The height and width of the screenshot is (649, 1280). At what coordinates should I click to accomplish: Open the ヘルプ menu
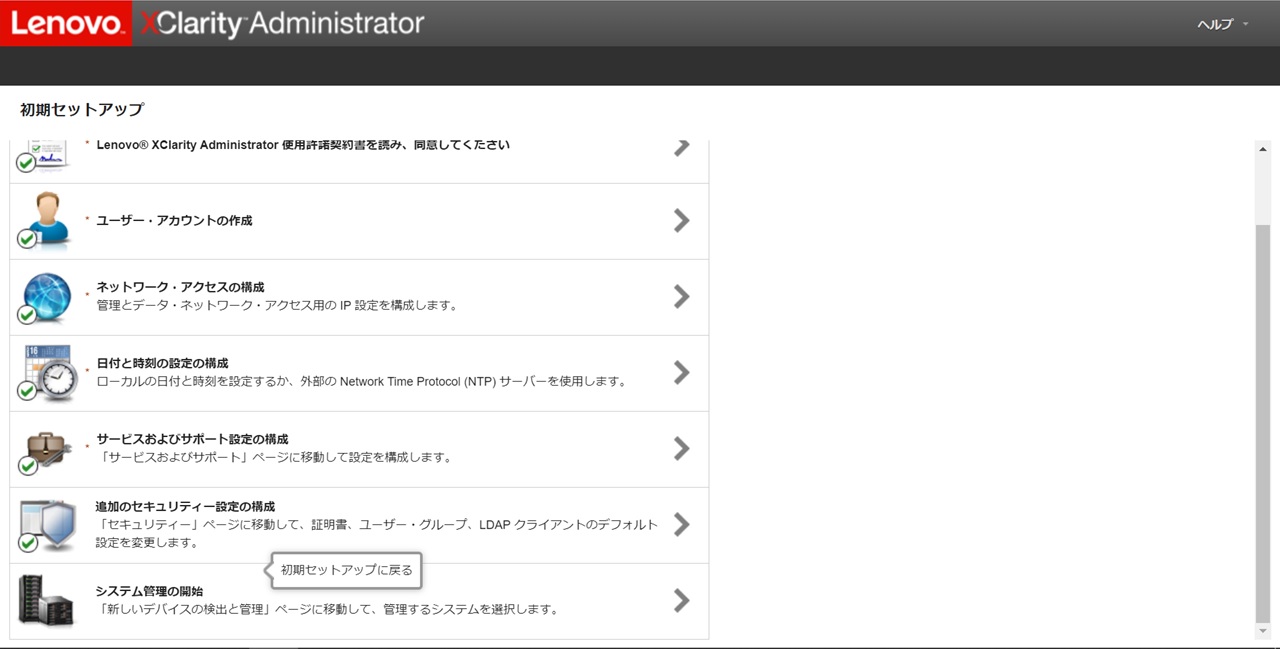click(1223, 24)
